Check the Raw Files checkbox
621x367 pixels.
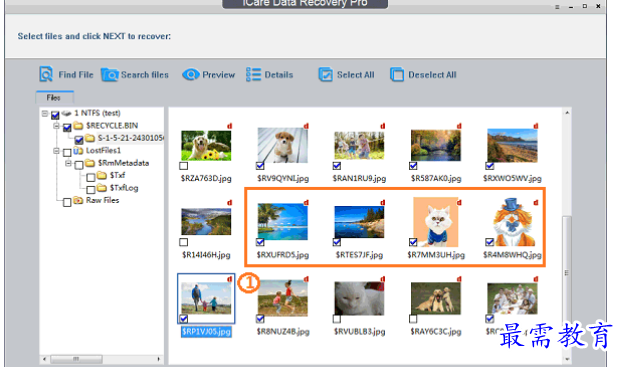(67, 202)
